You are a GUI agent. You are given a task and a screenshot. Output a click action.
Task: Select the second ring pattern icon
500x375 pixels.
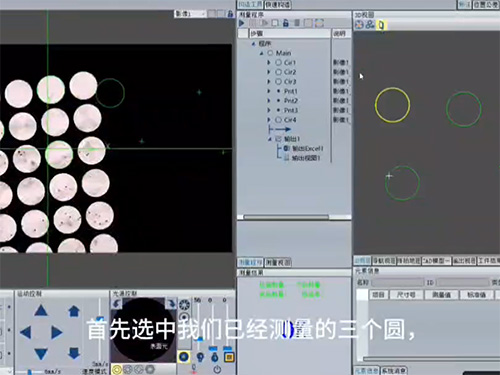[x=128, y=369]
